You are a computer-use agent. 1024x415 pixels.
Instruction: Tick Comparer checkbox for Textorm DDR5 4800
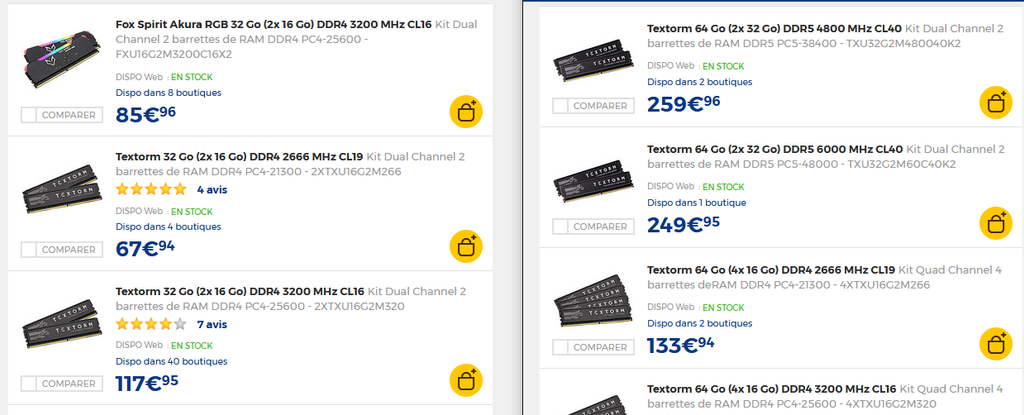[560, 106]
